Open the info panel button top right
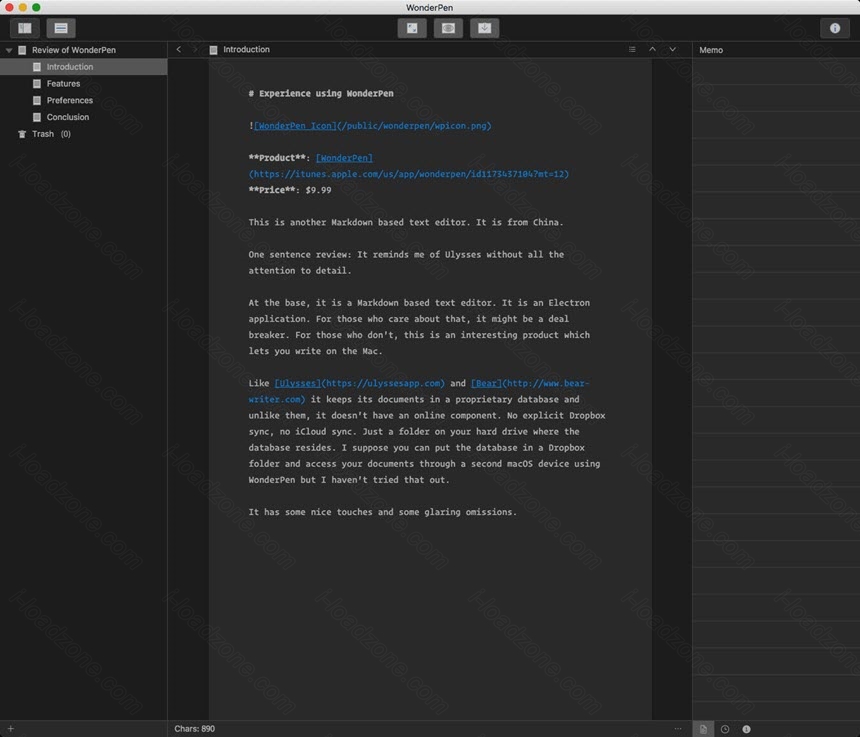This screenshot has width=860, height=737. (835, 28)
